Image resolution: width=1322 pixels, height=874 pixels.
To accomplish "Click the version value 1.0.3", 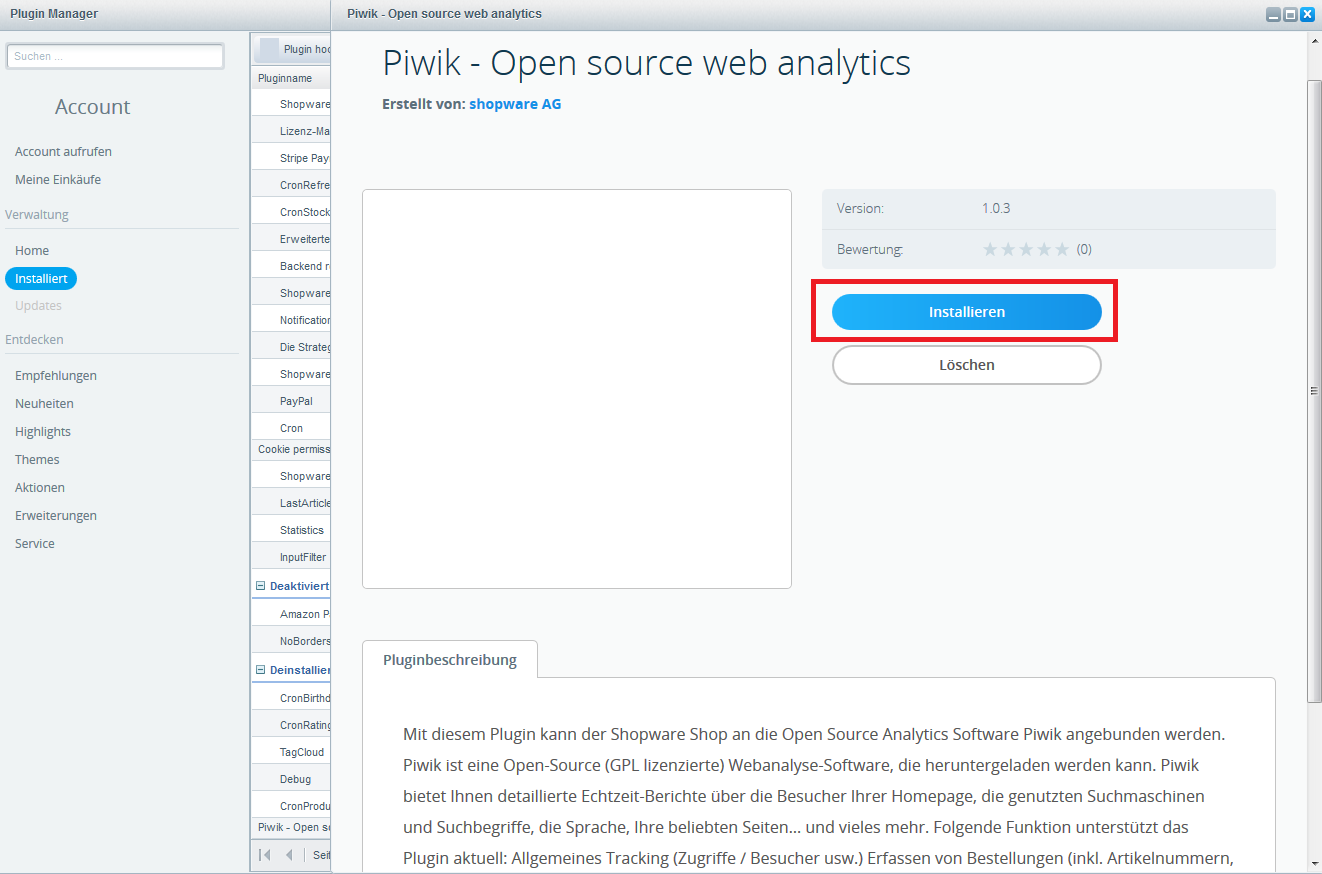I will (996, 209).
